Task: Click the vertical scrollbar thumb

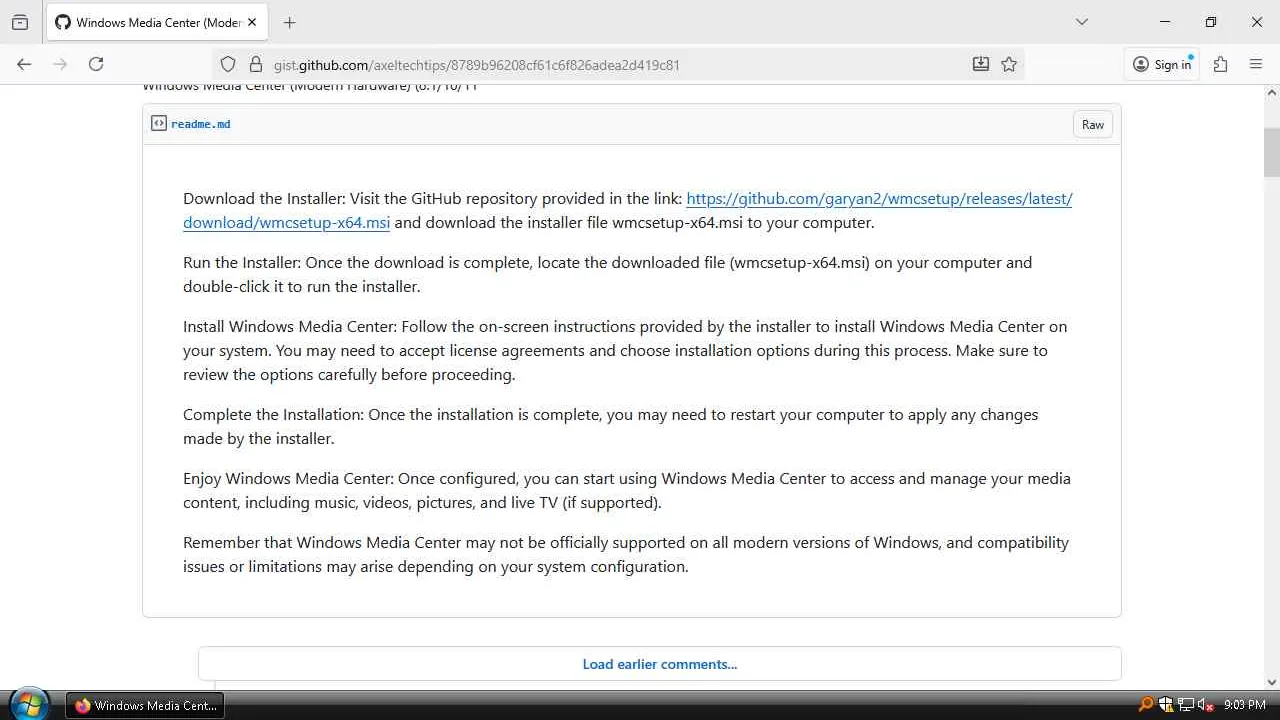Action: pos(1272,152)
